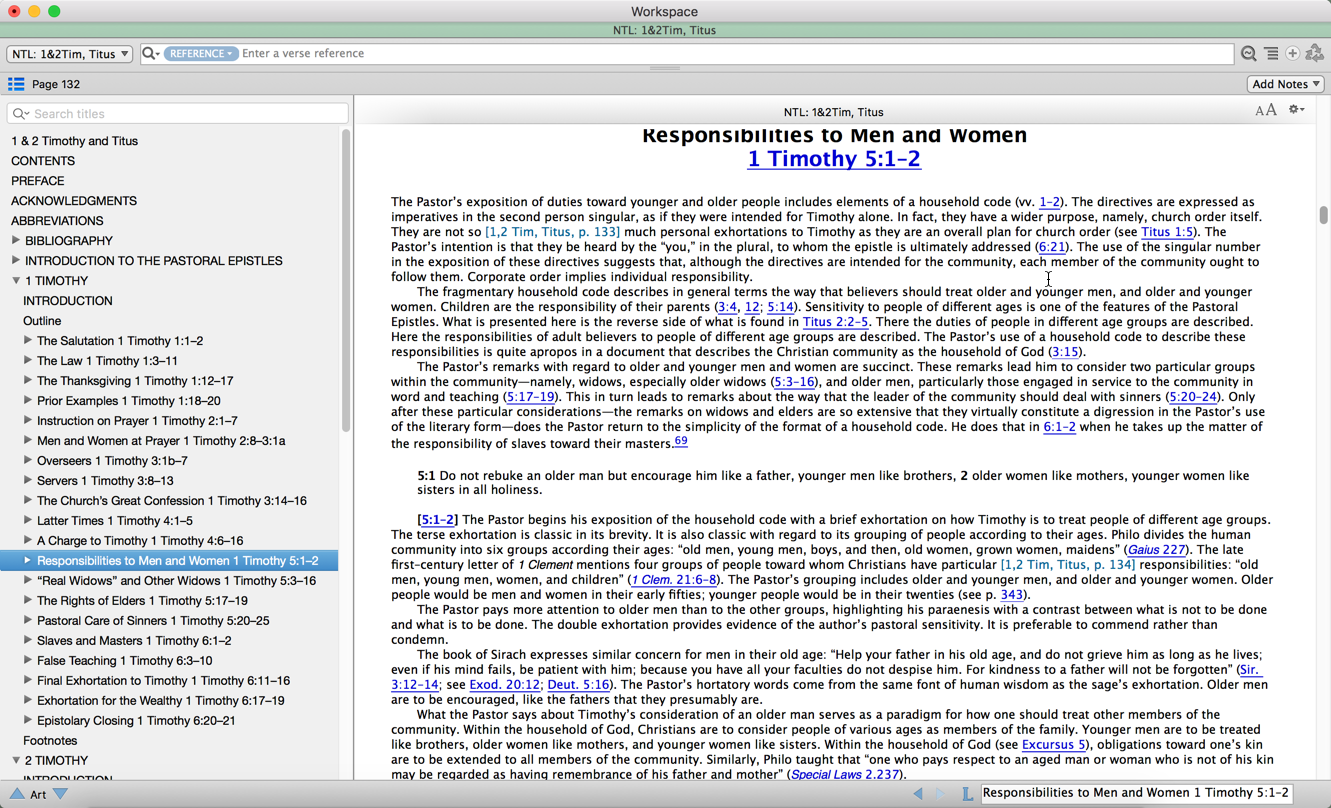Follow the Titus 1:5 link

(1167, 232)
